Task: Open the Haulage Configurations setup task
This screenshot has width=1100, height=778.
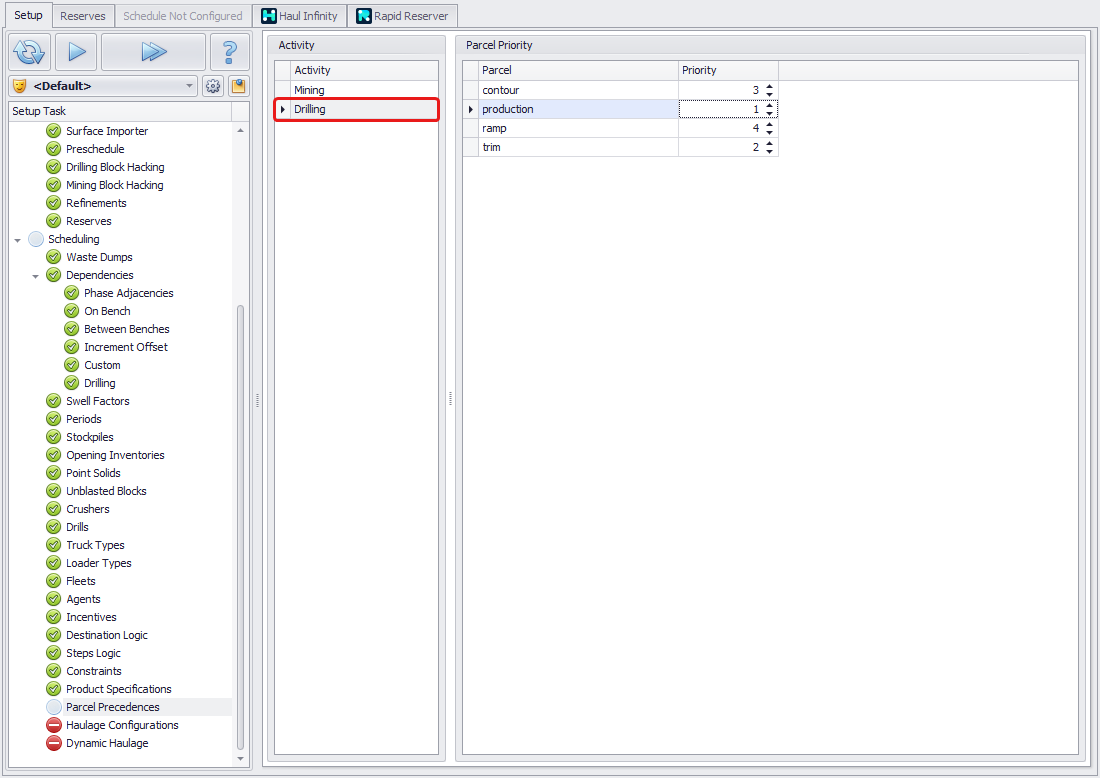Action: tap(122, 725)
